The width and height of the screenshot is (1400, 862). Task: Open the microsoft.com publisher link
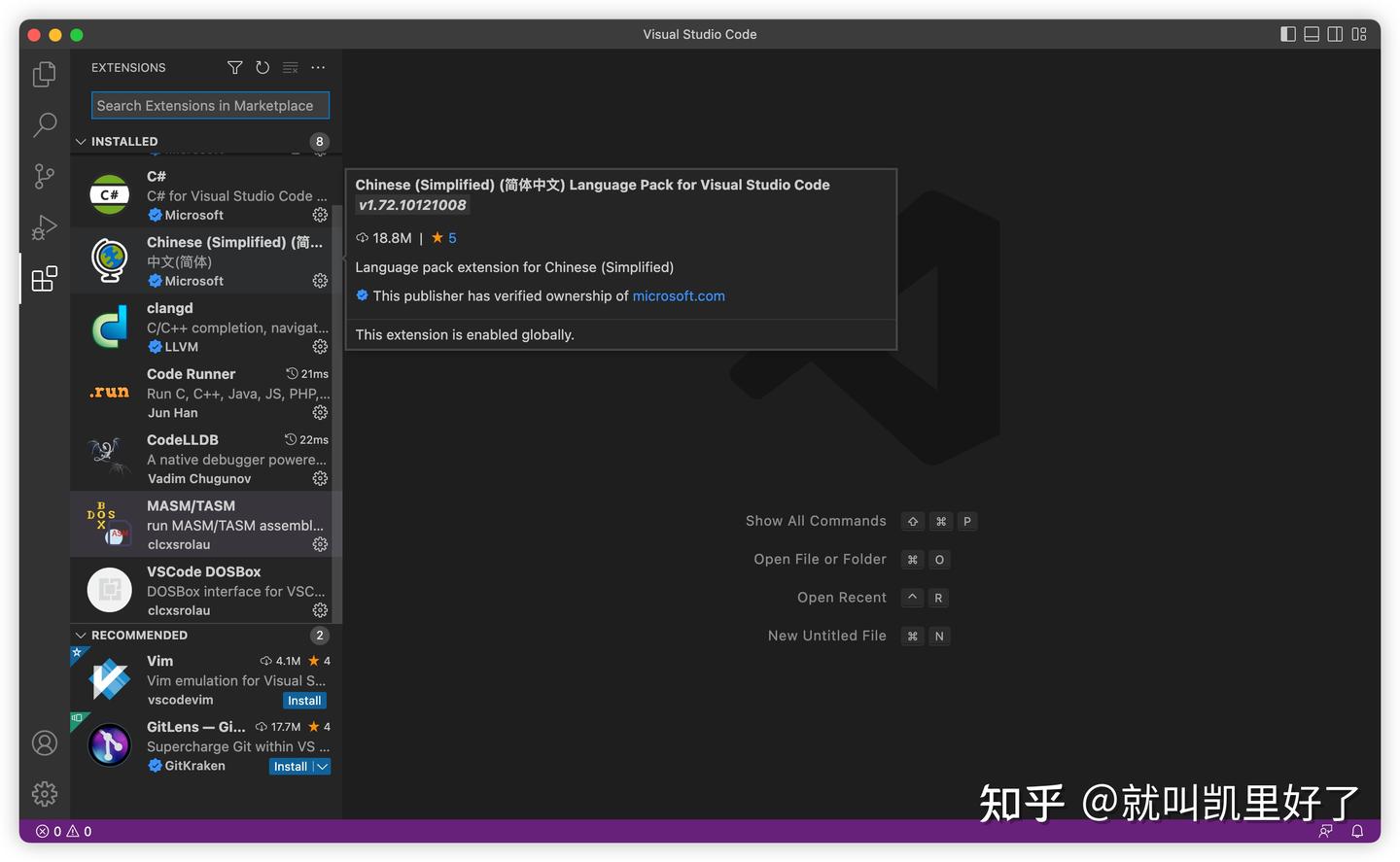(x=679, y=295)
